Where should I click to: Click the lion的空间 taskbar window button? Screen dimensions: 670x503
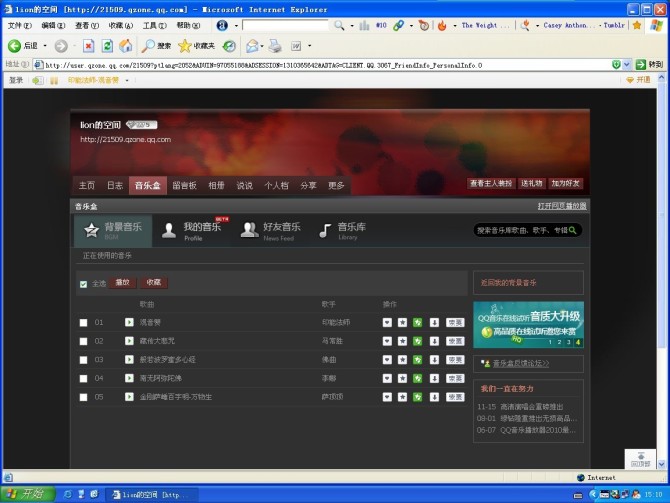(152, 495)
